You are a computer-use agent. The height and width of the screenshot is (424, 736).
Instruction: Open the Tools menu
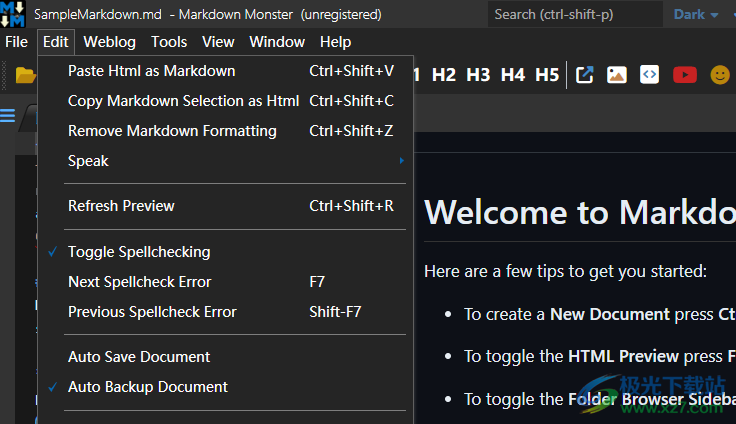pyautogui.click(x=169, y=42)
